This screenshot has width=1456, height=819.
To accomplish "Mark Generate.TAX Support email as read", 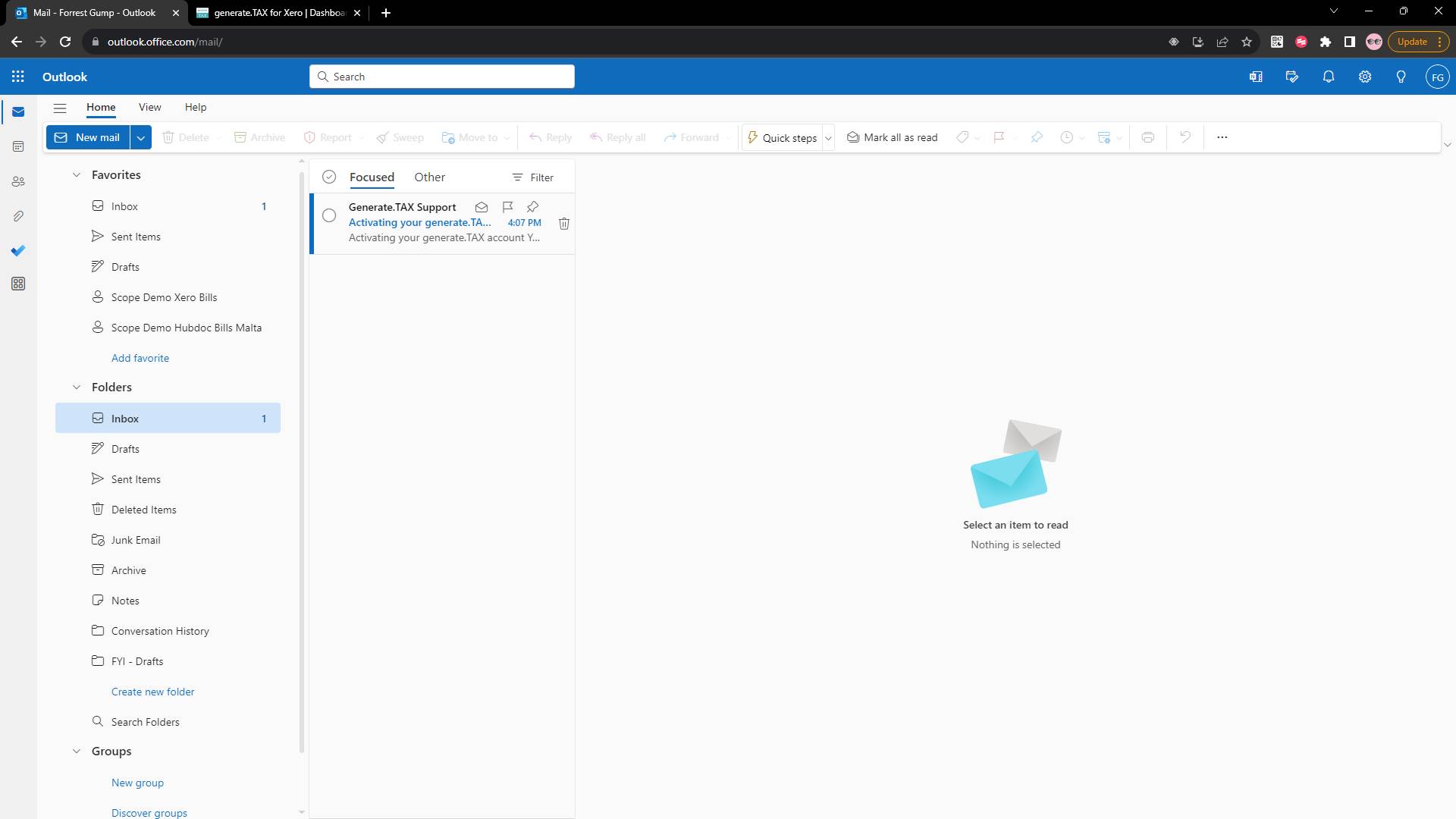I will [x=481, y=207].
